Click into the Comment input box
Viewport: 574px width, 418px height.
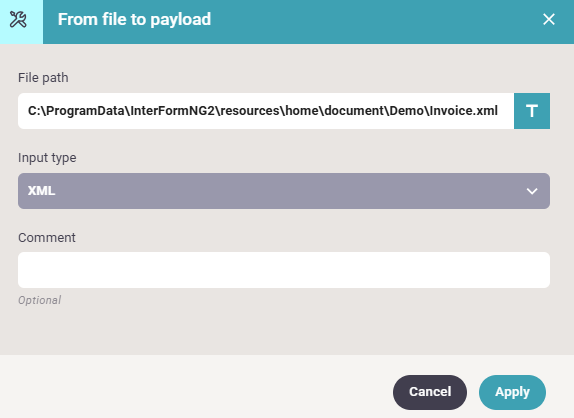point(284,270)
